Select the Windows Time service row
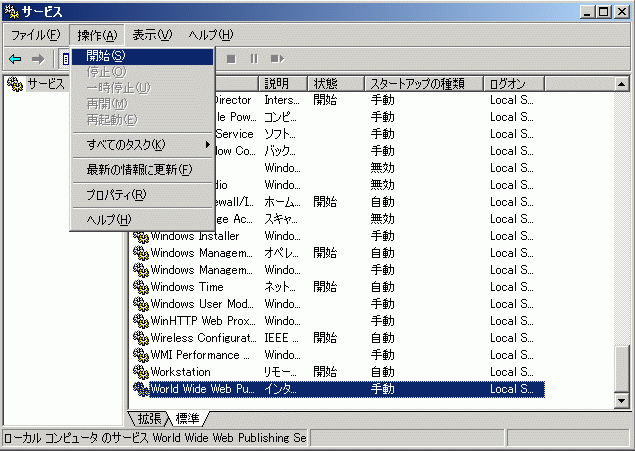 tap(339, 287)
